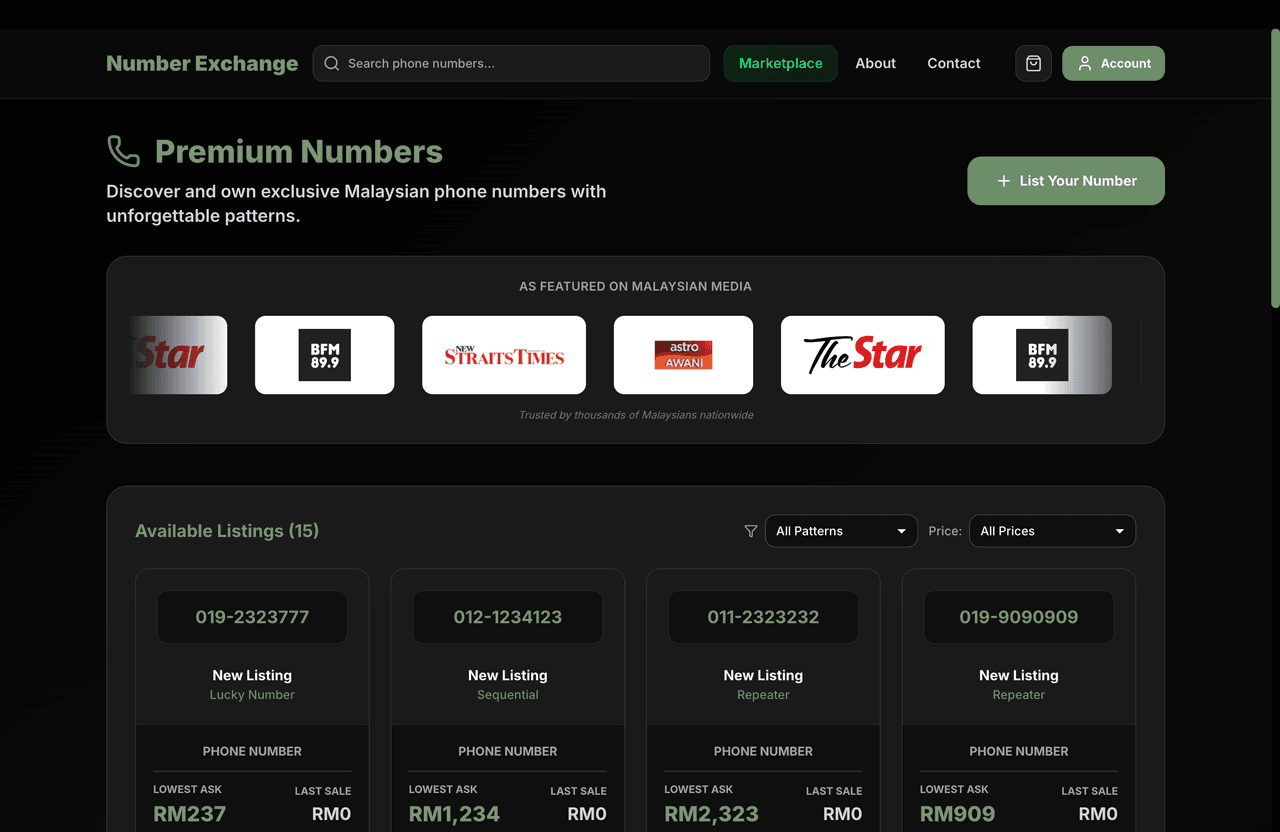Select the Marketplace navigation item

click(780, 63)
